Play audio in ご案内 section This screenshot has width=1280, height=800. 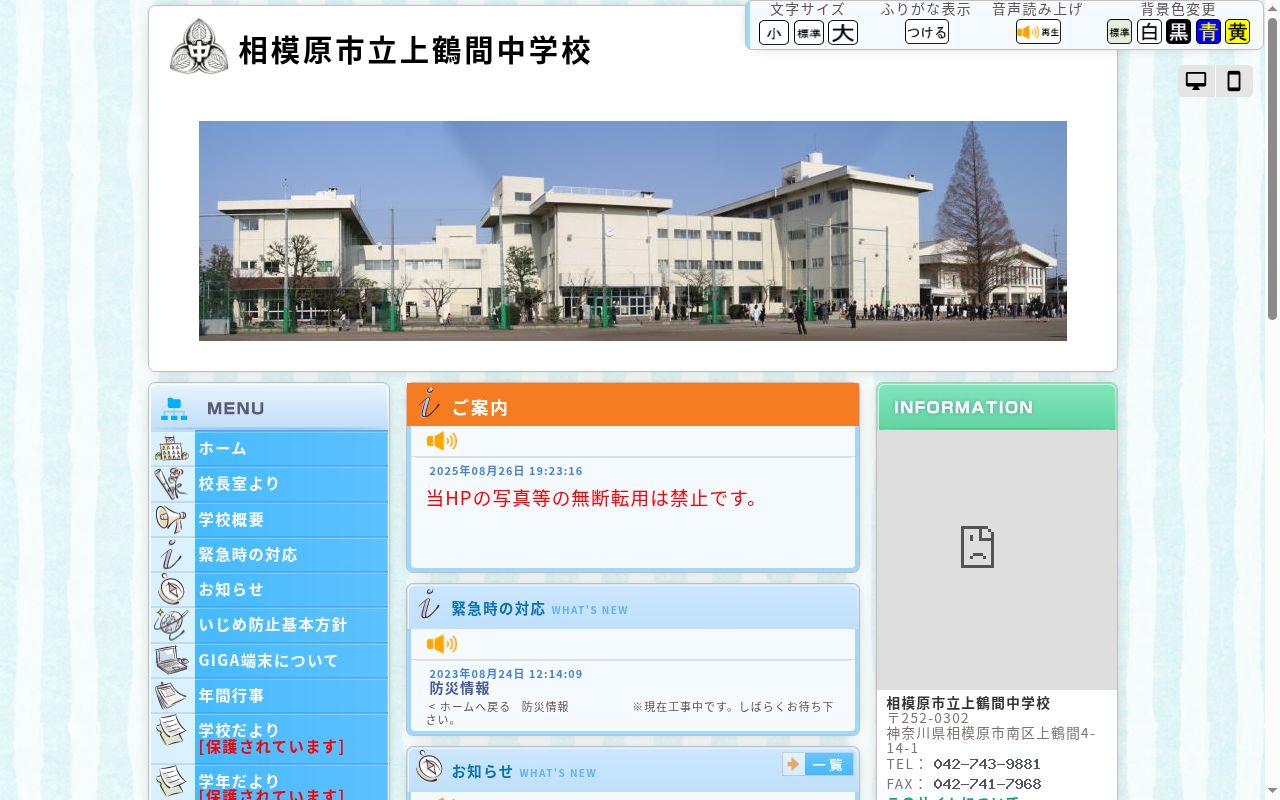pos(442,441)
